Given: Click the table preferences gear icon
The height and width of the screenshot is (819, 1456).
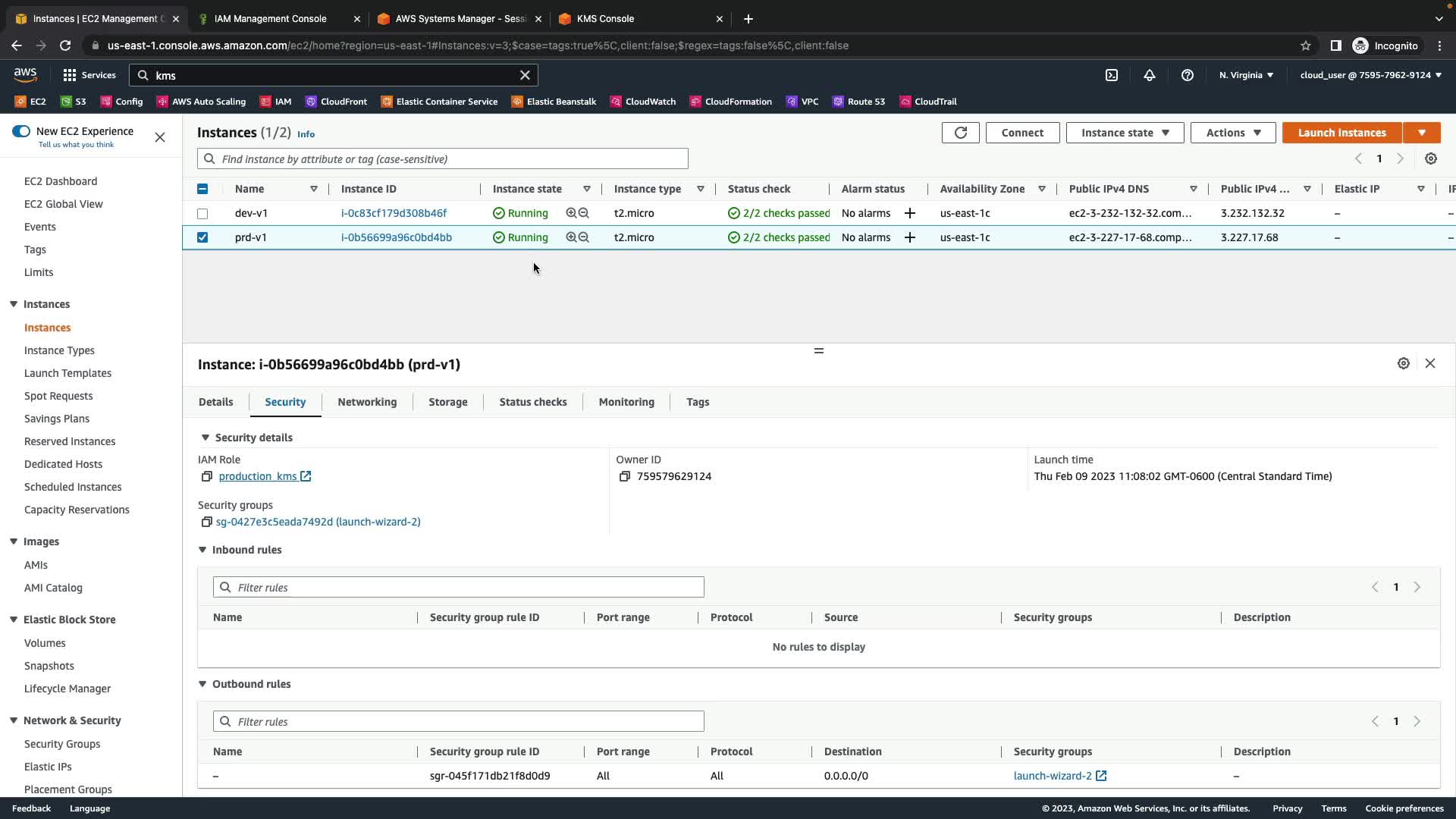Looking at the screenshot, I should click(x=1430, y=158).
